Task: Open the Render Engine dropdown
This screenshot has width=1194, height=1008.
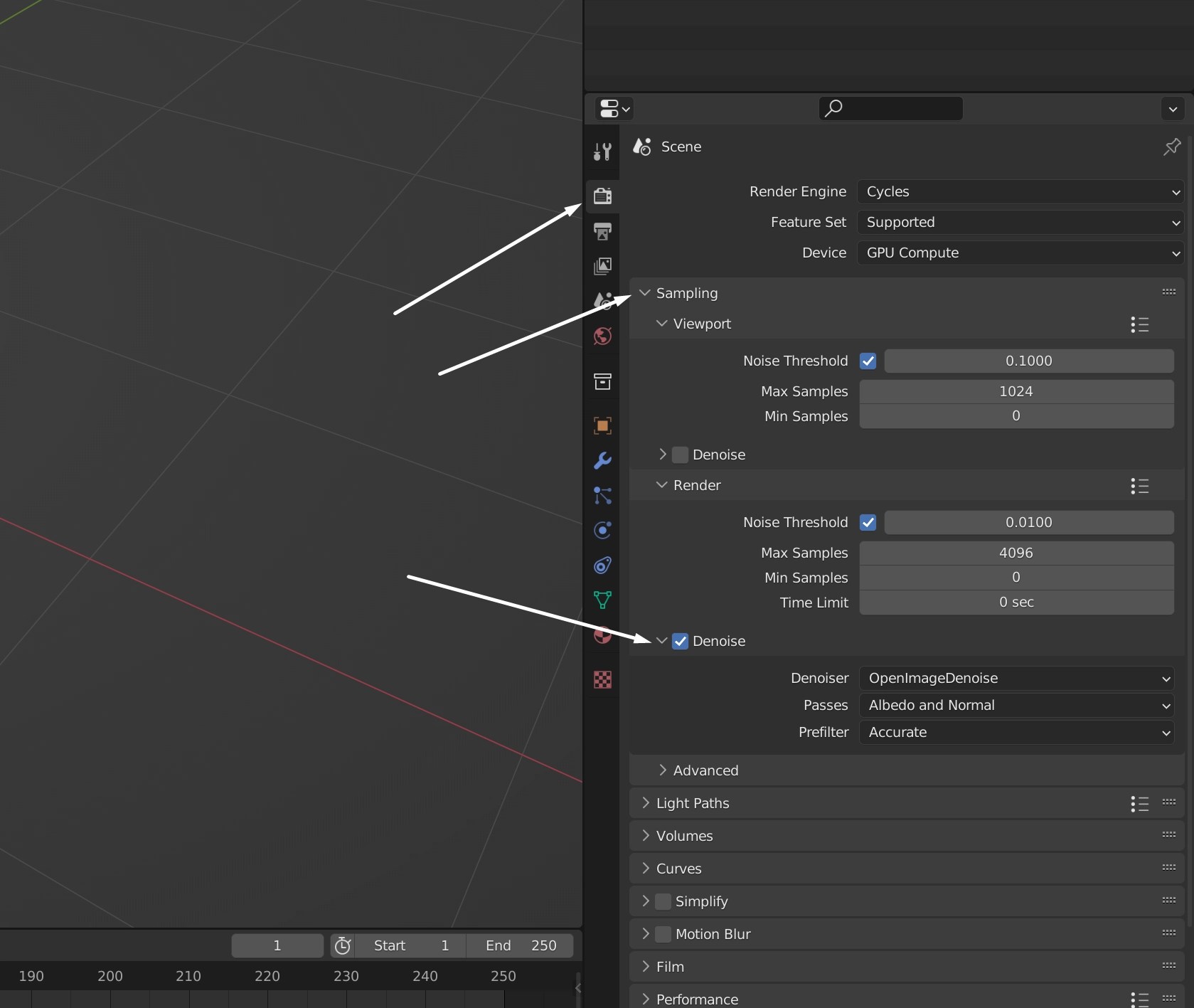Action: [x=1021, y=191]
